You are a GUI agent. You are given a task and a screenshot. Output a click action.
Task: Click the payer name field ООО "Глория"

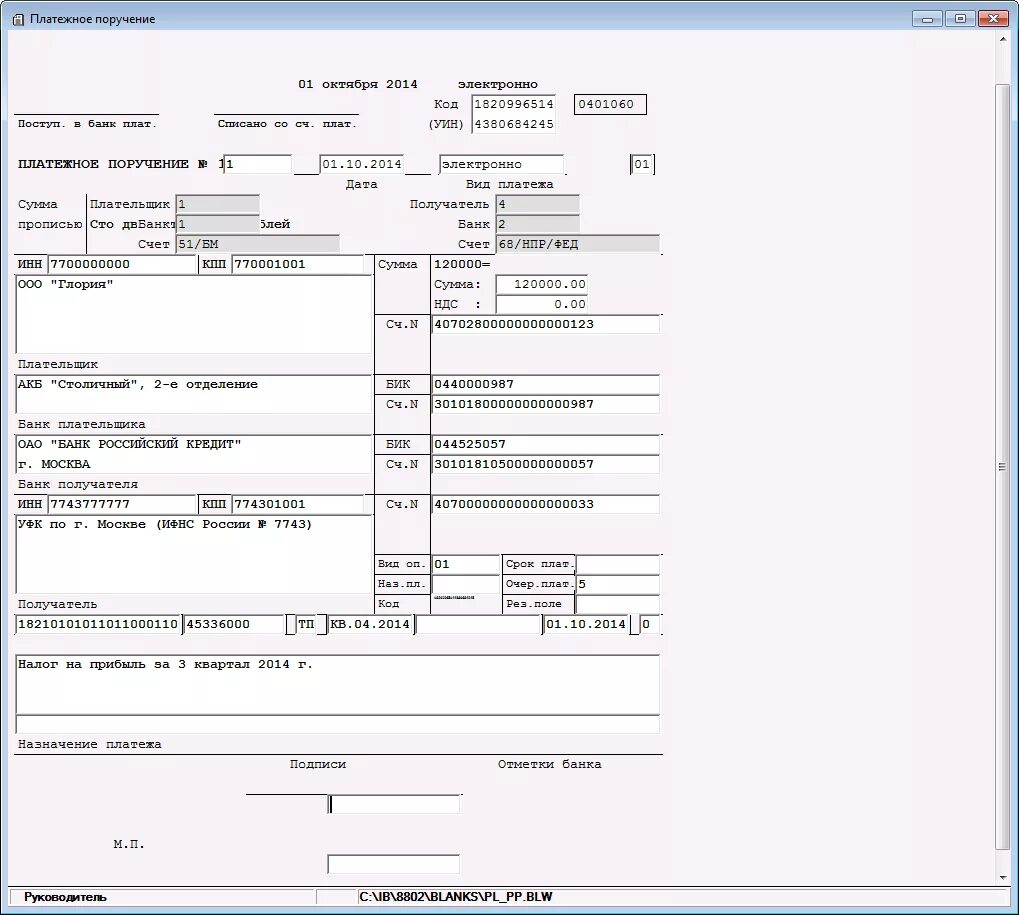(194, 315)
